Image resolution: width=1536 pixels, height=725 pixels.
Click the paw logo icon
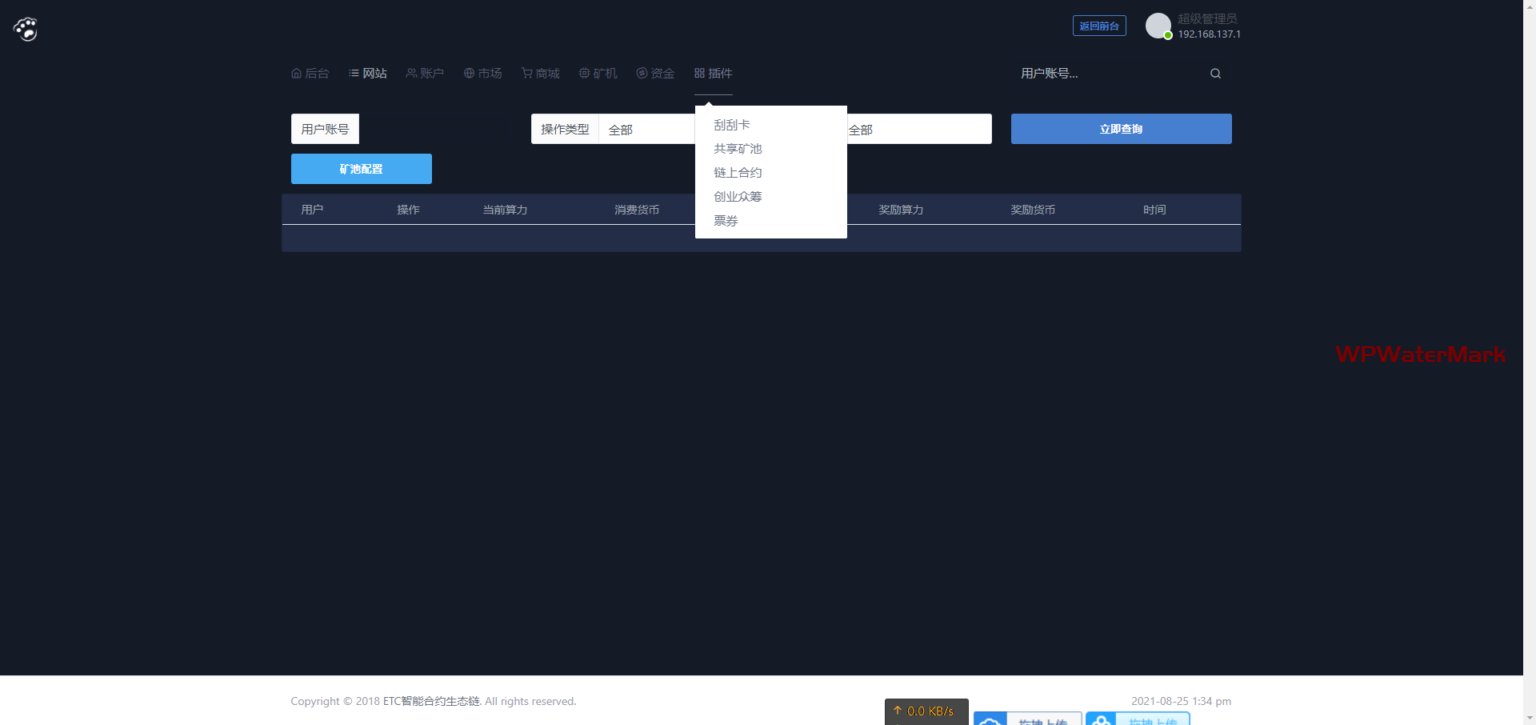click(x=25, y=29)
